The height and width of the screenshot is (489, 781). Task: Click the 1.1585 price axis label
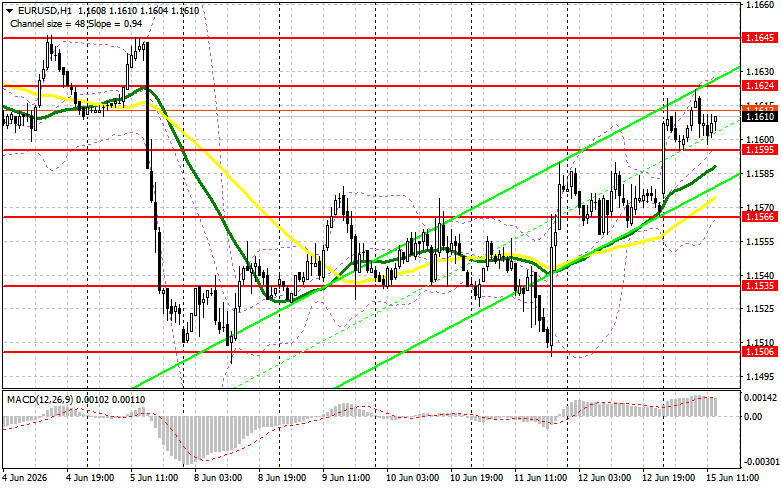[760, 173]
